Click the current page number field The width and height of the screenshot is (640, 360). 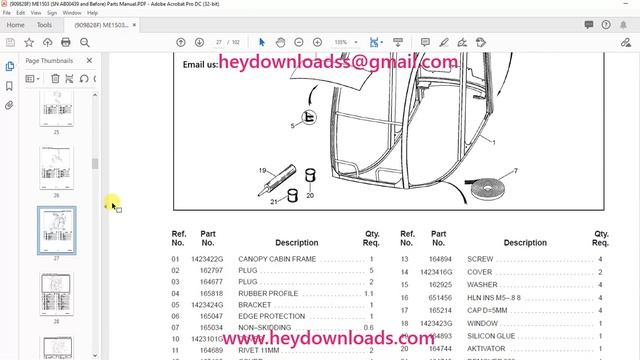coord(219,42)
